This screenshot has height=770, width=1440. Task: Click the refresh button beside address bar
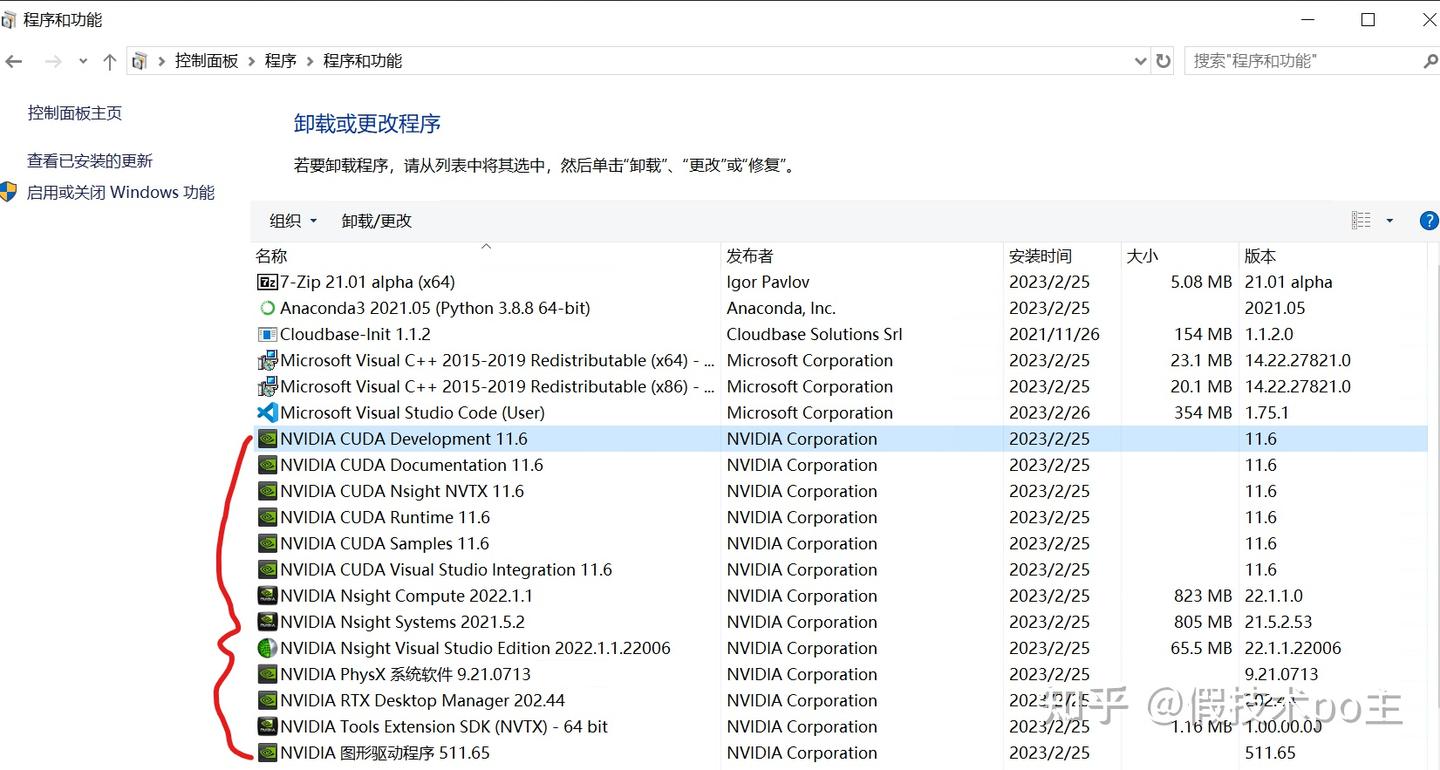[1163, 61]
